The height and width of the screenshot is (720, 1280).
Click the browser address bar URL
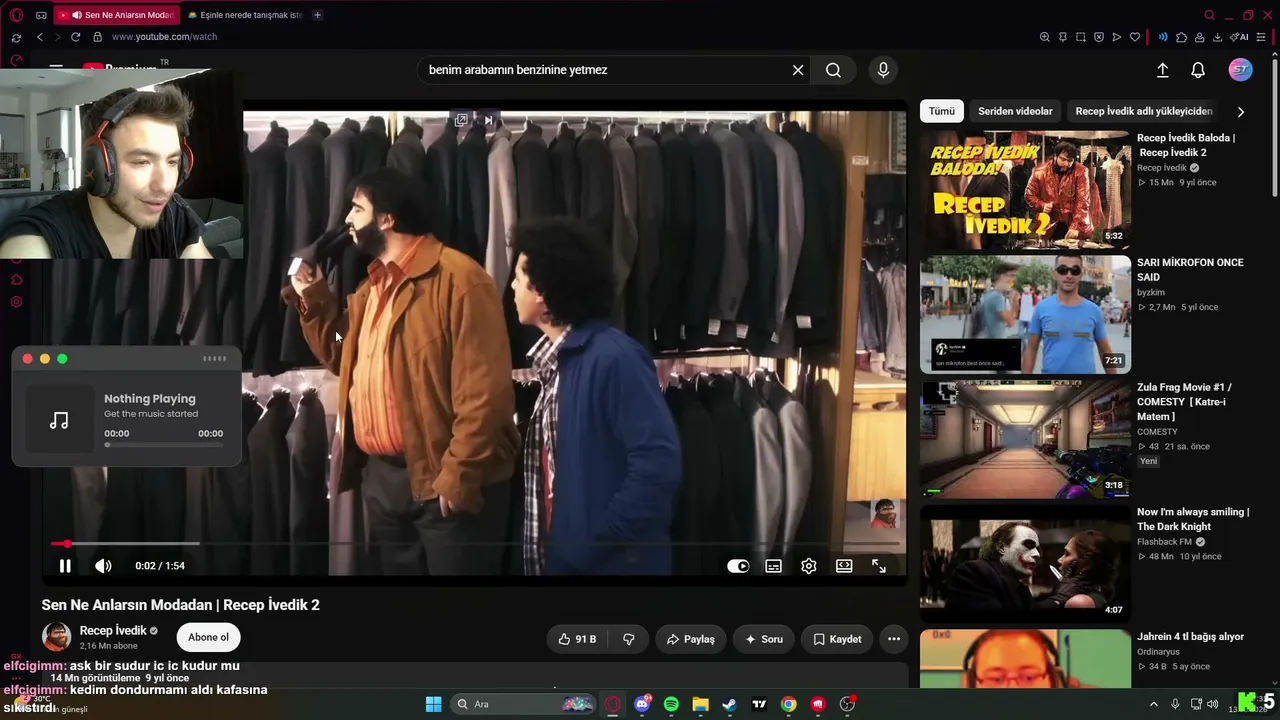coord(164,37)
